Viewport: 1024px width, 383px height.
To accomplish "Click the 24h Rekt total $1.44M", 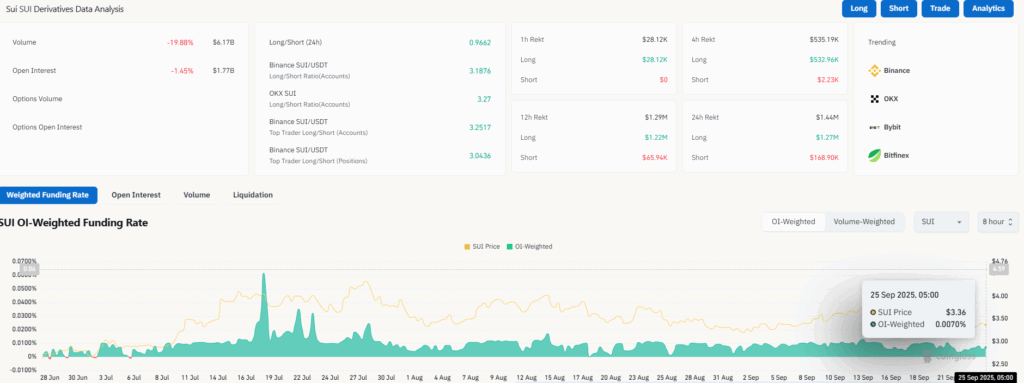I will (x=827, y=118).
